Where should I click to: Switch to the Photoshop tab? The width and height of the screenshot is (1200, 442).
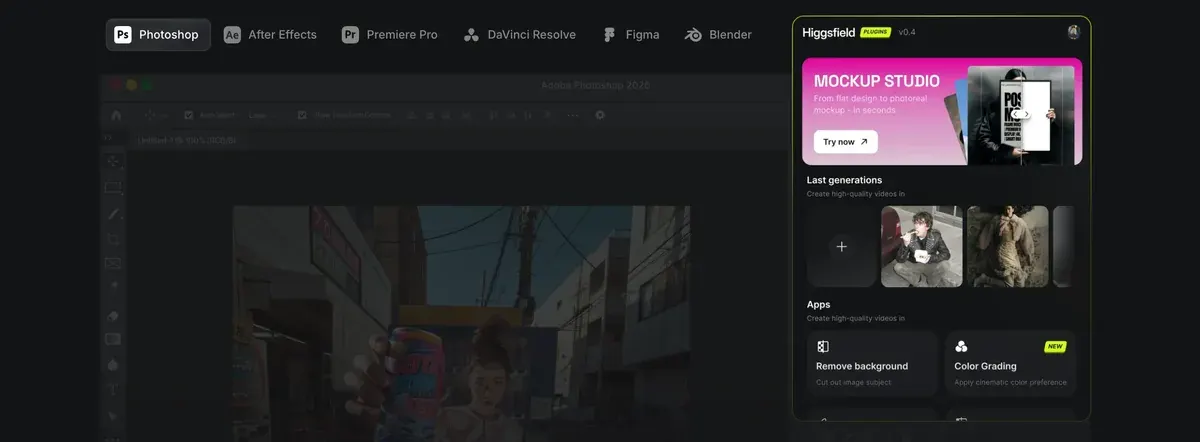tap(158, 34)
